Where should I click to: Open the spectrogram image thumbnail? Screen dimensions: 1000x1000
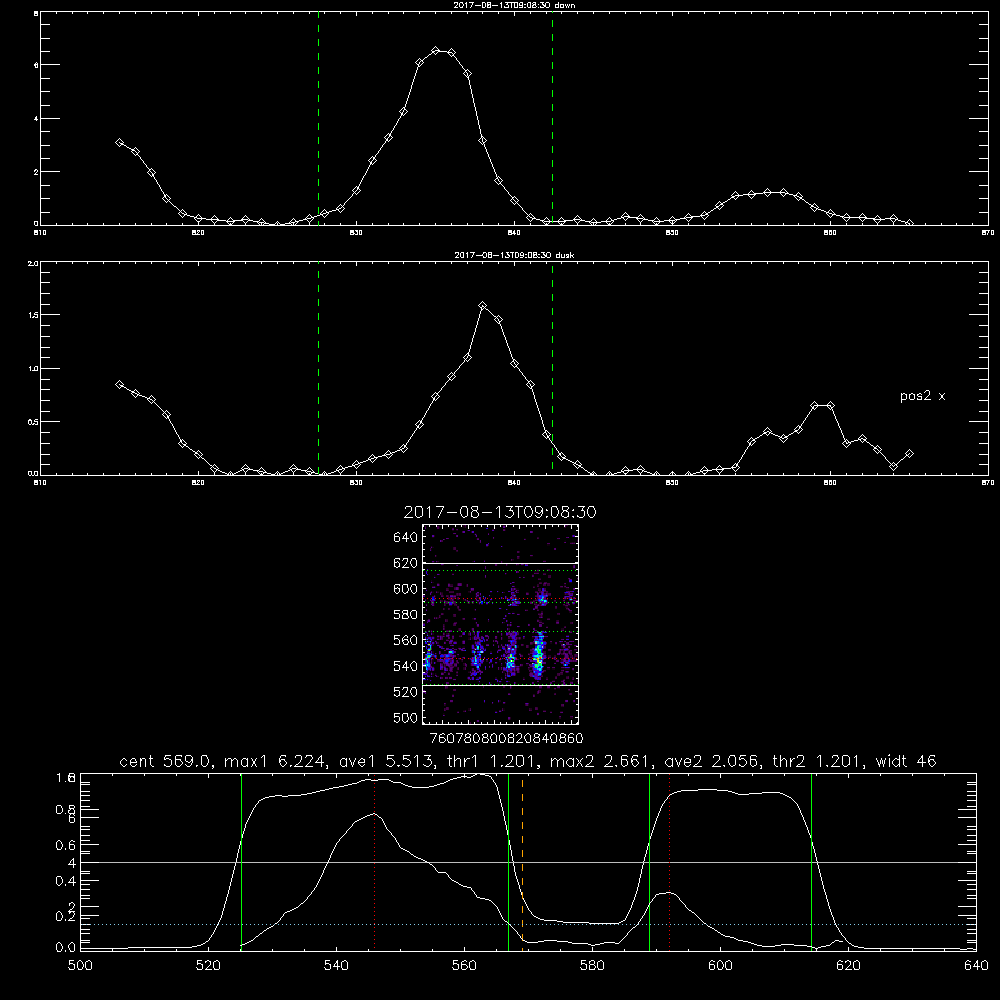pos(501,624)
